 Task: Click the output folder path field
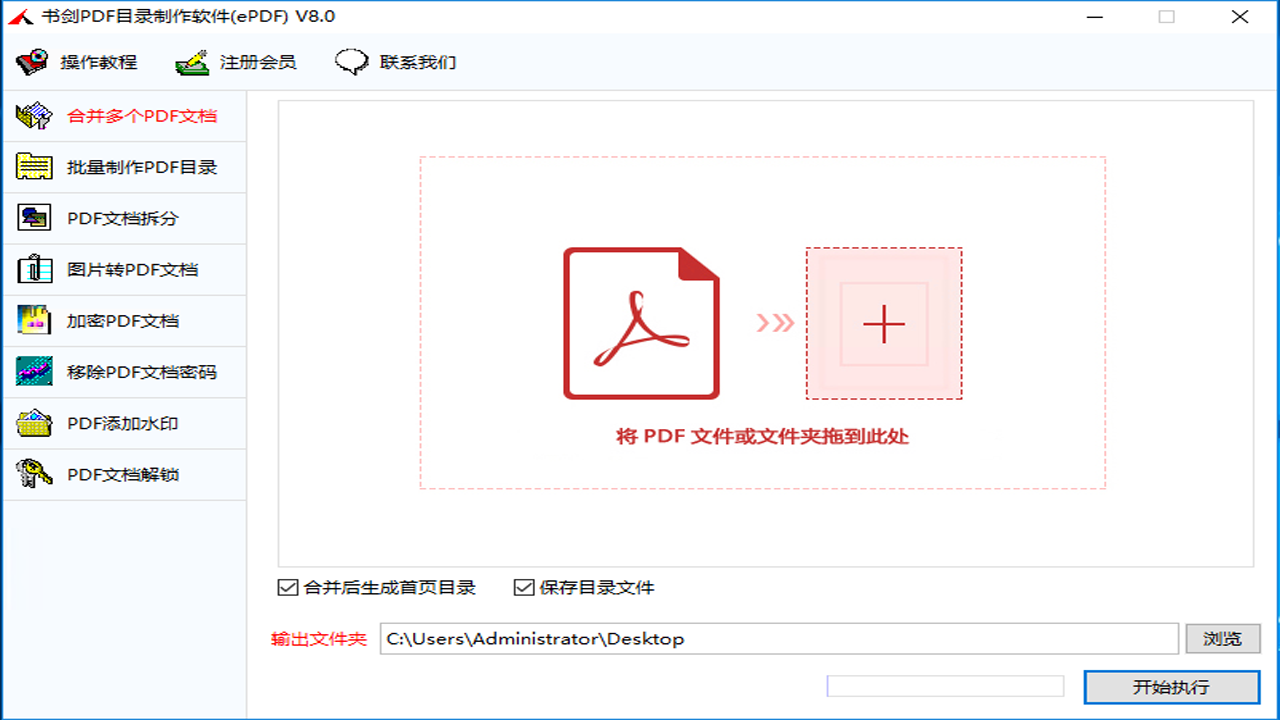(x=780, y=638)
